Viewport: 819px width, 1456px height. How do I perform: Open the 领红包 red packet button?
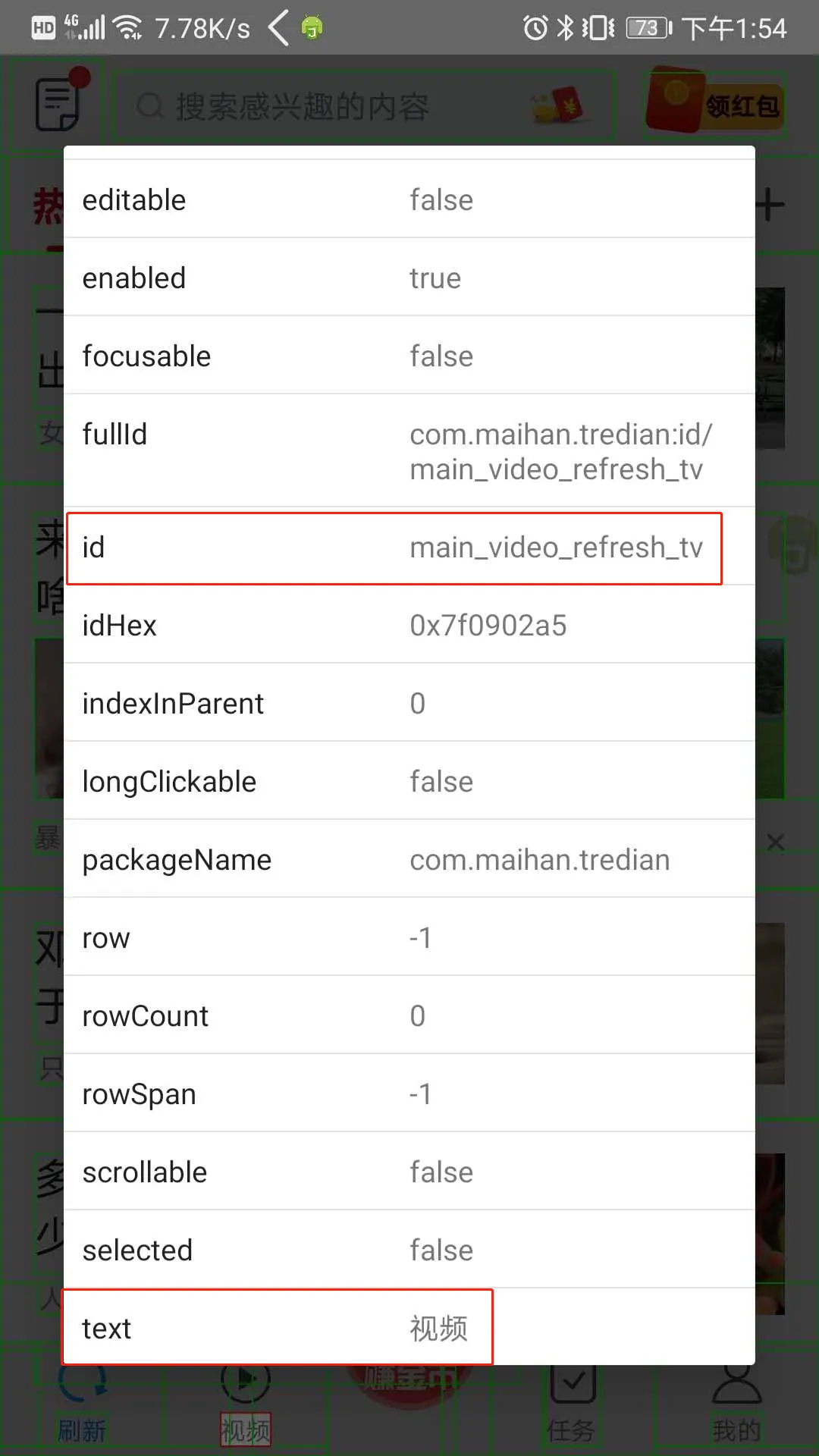[x=714, y=105]
